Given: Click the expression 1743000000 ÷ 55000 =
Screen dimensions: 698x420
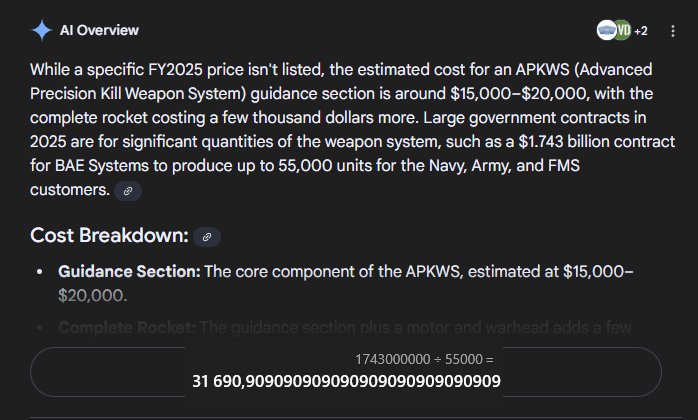Looking at the screenshot, I should (425, 359).
